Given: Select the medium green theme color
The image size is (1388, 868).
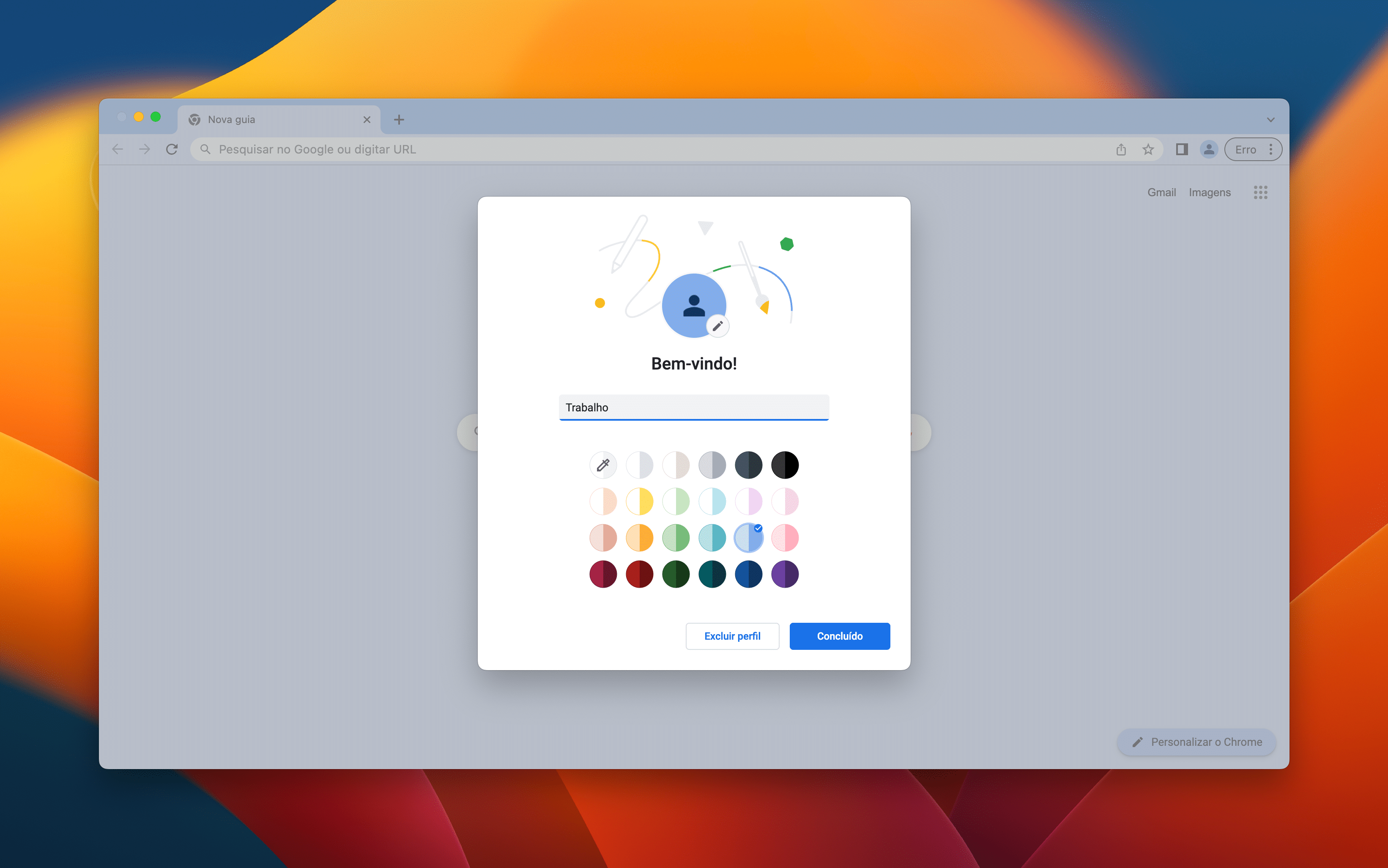Looking at the screenshot, I should (x=676, y=538).
